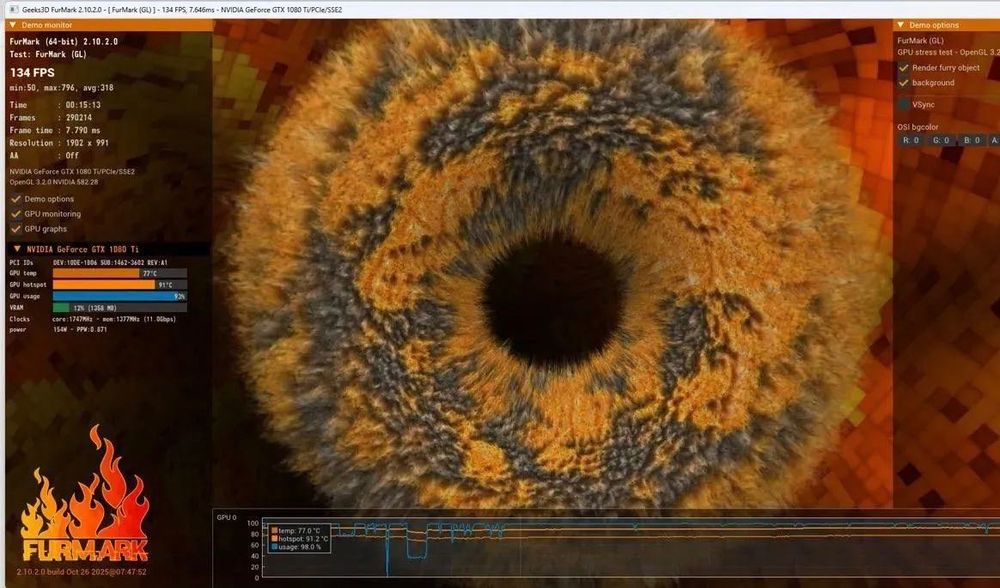
Task: Click the 'usage: 98.0 %' graph legend entry
Action: 297,547
